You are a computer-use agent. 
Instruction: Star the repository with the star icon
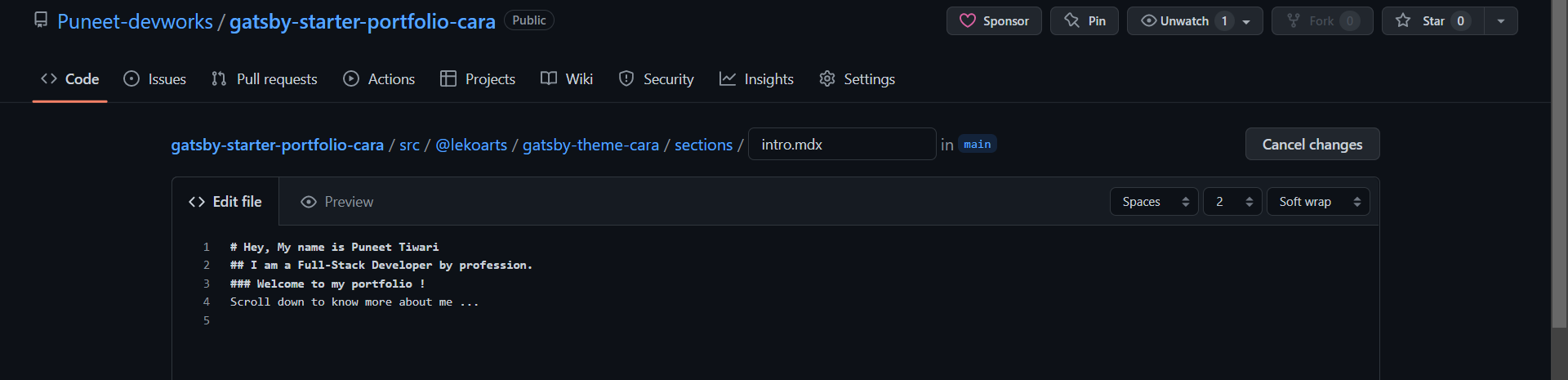click(1403, 20)
